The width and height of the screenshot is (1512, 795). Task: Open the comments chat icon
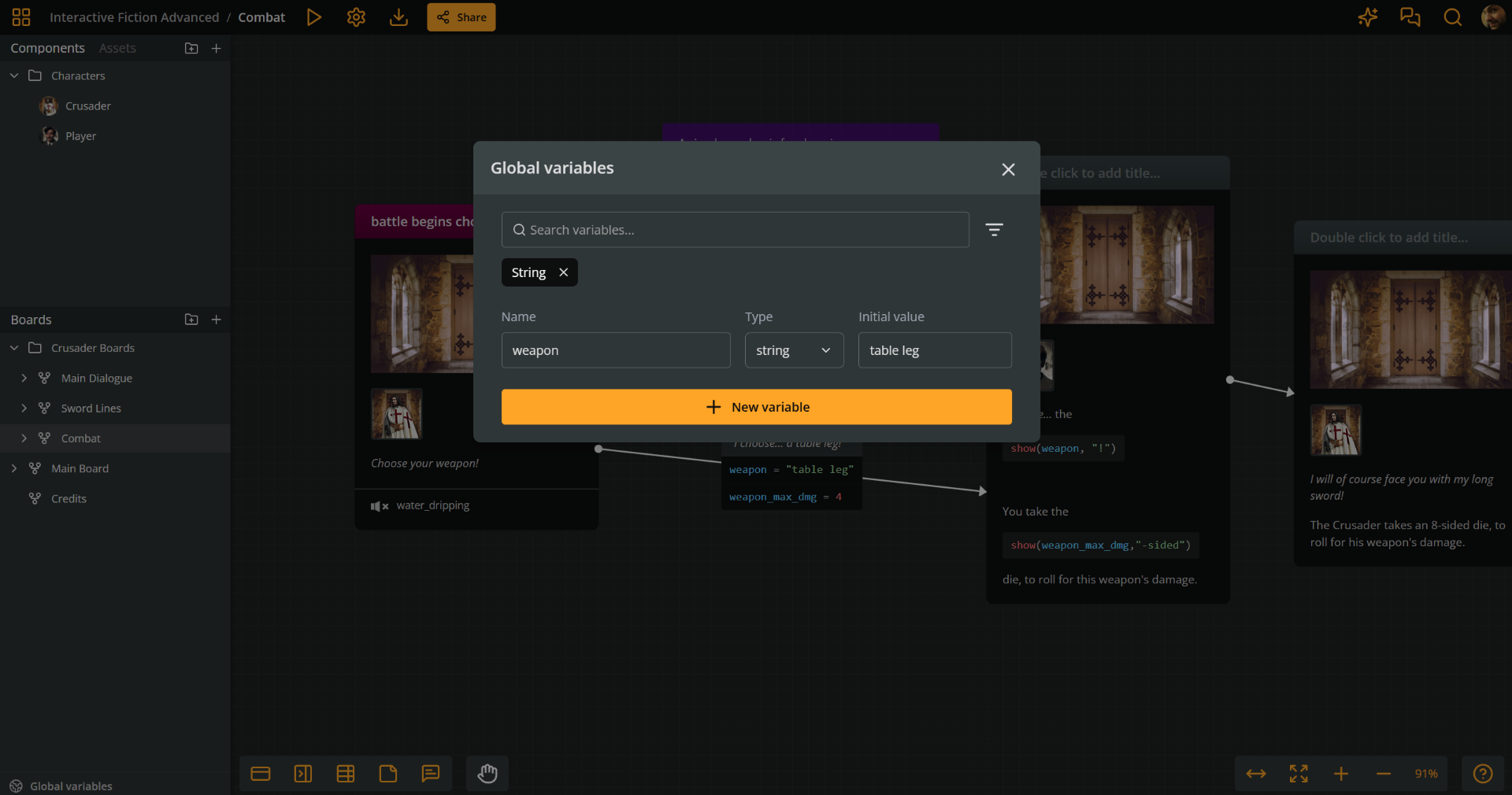tap(1410, 17)
